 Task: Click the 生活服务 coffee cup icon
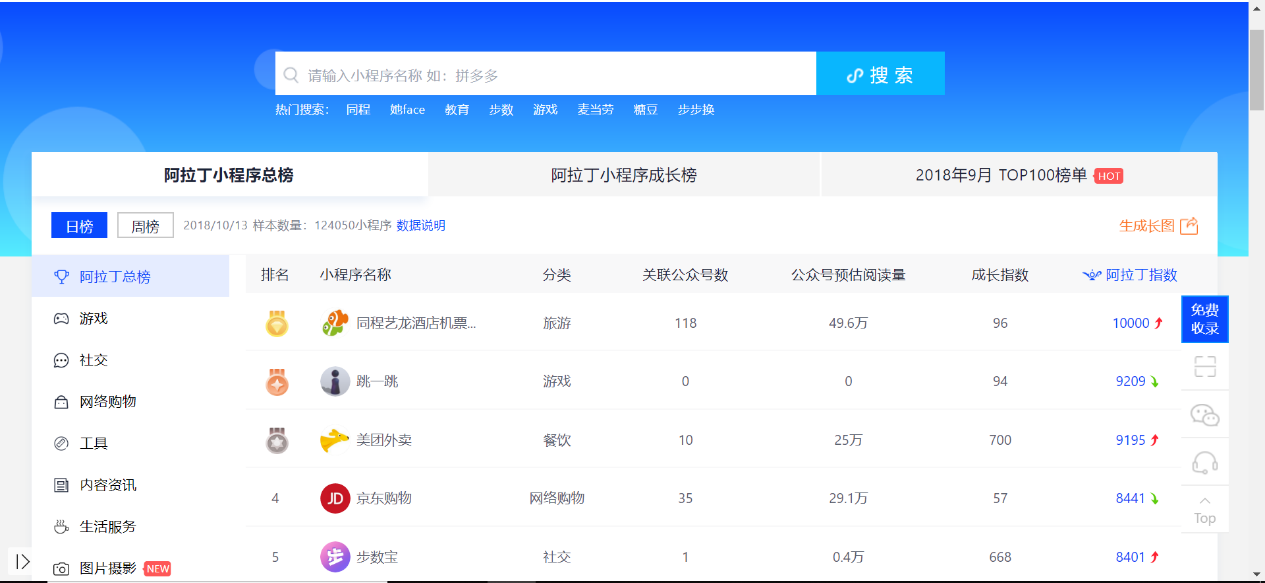(60, 526)
